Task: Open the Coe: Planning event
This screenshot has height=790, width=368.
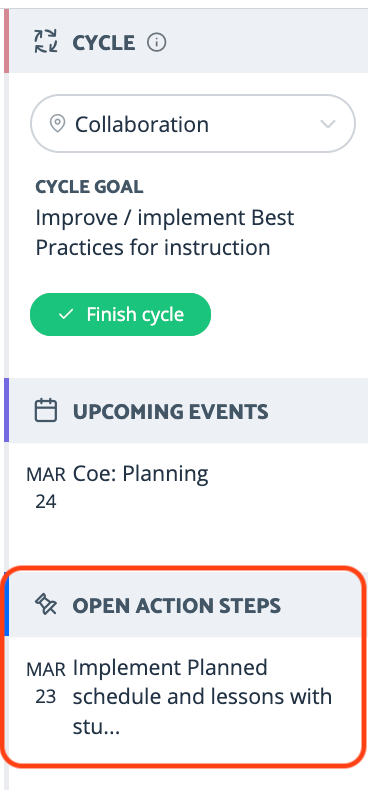Action: click(141, 475)
